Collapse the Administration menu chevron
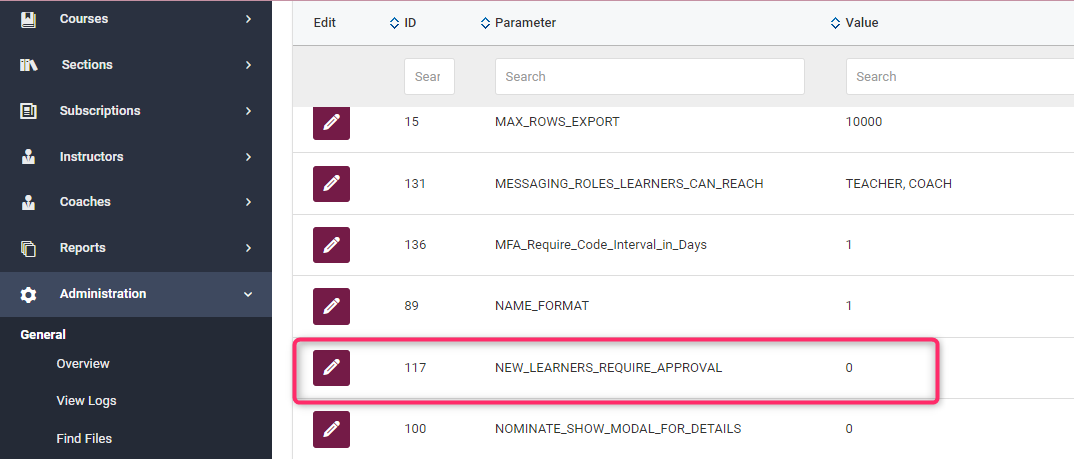 (x=248, y=294)
